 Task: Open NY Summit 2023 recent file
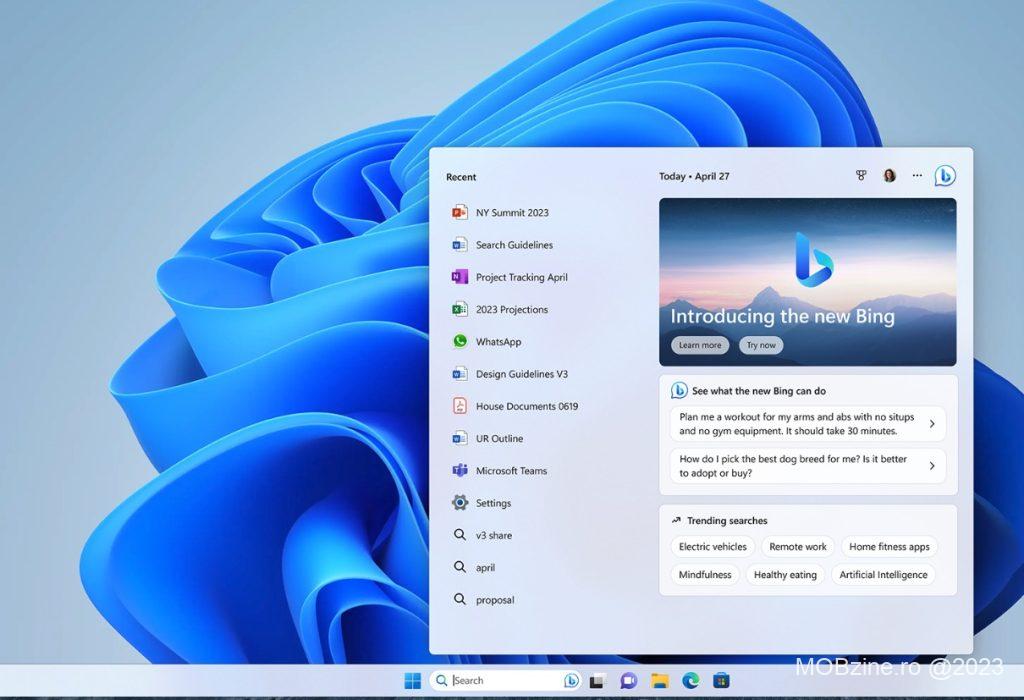[x=511, y=213]
